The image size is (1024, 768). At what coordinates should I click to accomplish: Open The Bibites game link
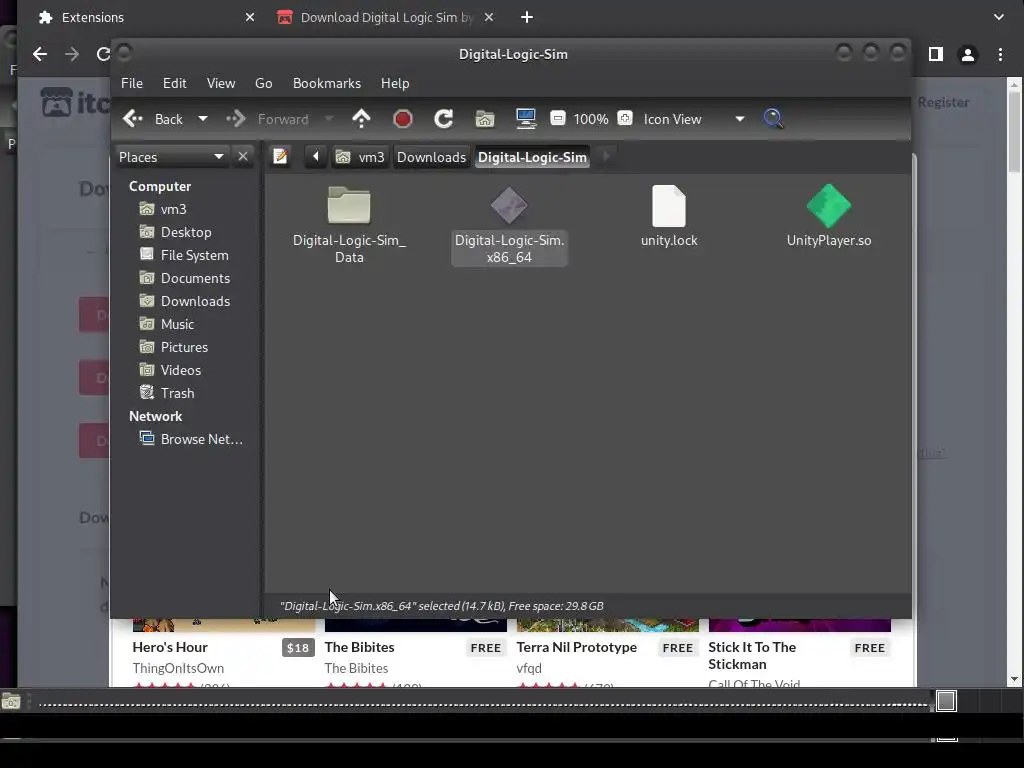point(359,647)
